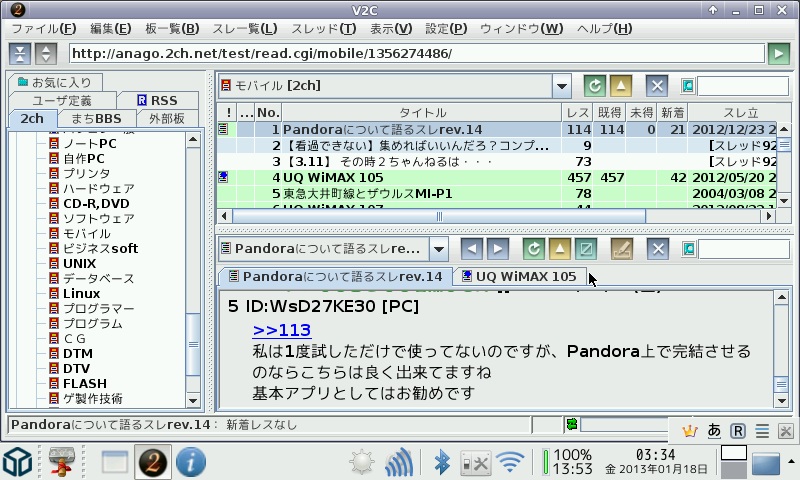Click the collapse-up double arrow toolbar button
Image resolution: width=800 pixels, height=480 pixels.
click(21, 54)
